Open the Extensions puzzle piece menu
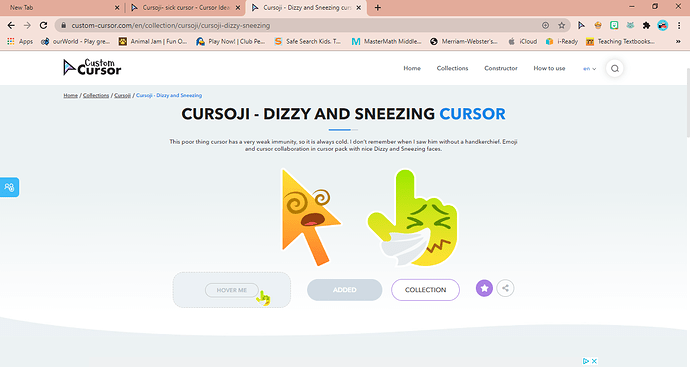The image size is (690, 367). click(x=646, y=26)
